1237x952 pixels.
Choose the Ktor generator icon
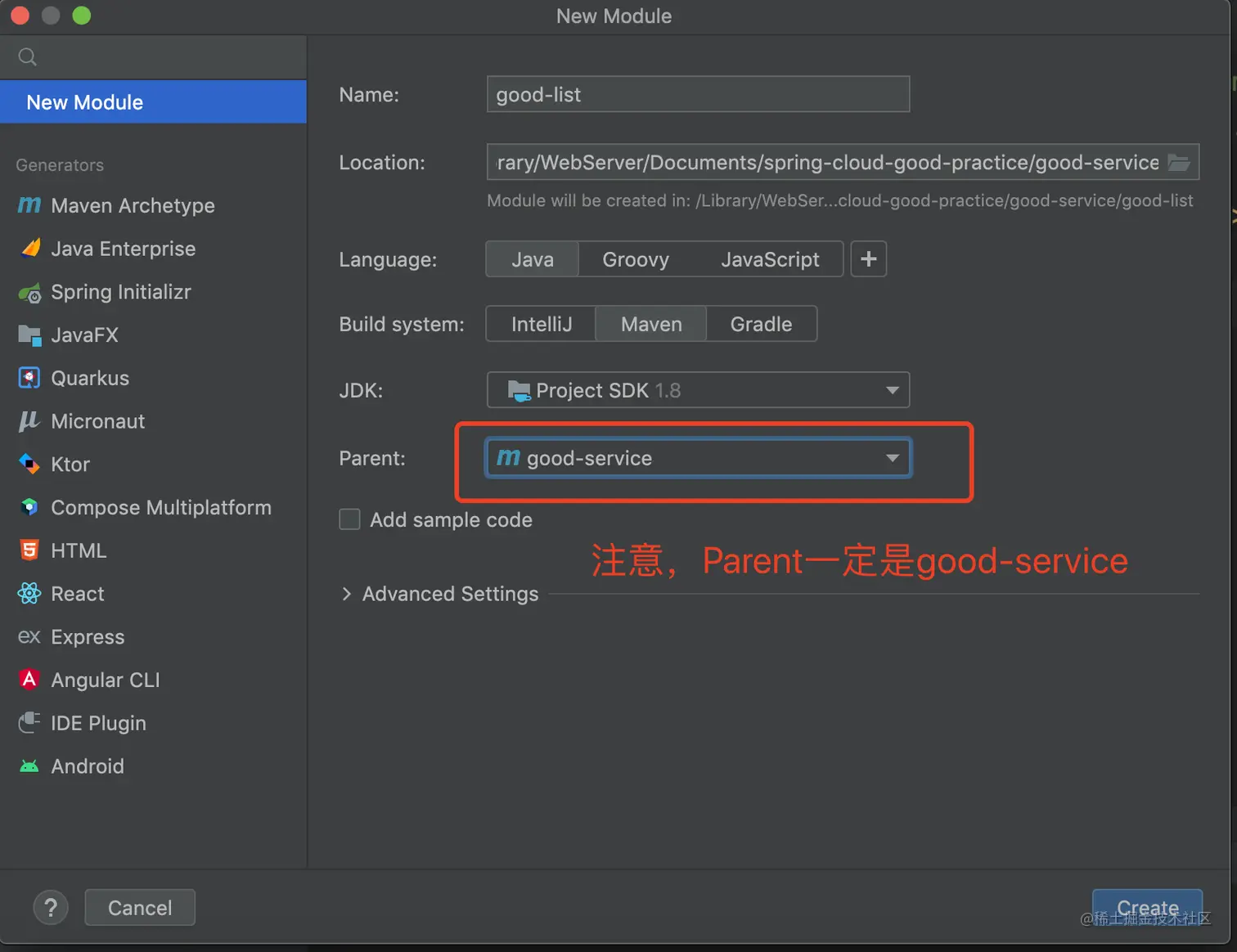(x=29, y=464)
